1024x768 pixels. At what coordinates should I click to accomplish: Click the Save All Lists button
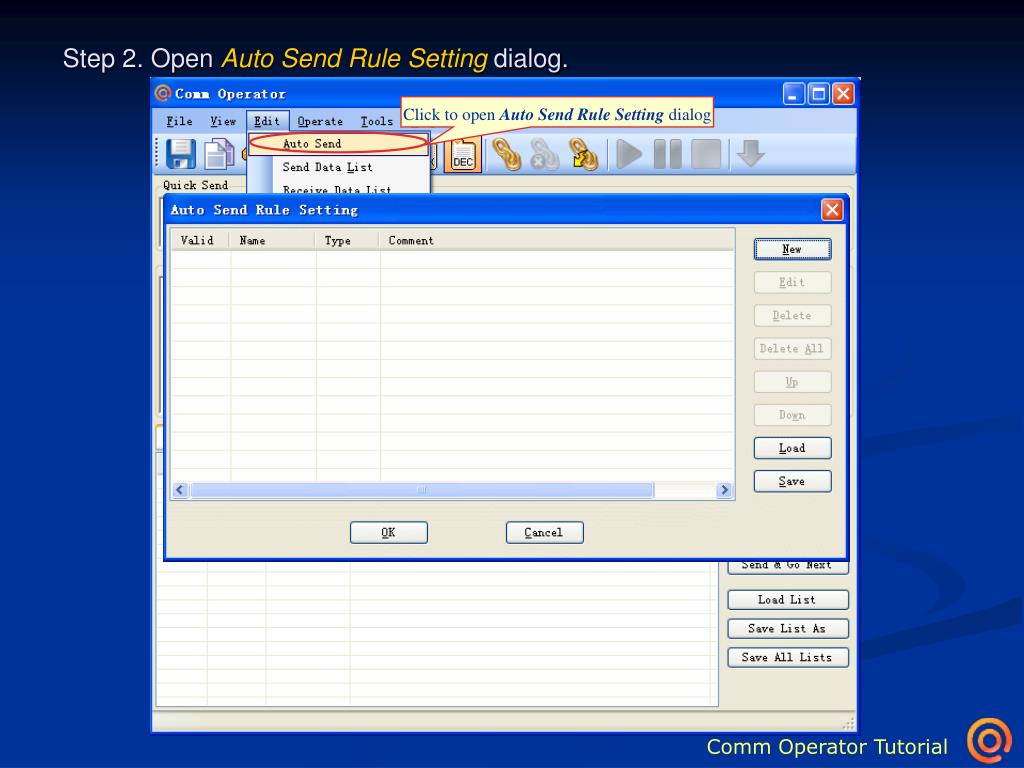click(787, 657)
